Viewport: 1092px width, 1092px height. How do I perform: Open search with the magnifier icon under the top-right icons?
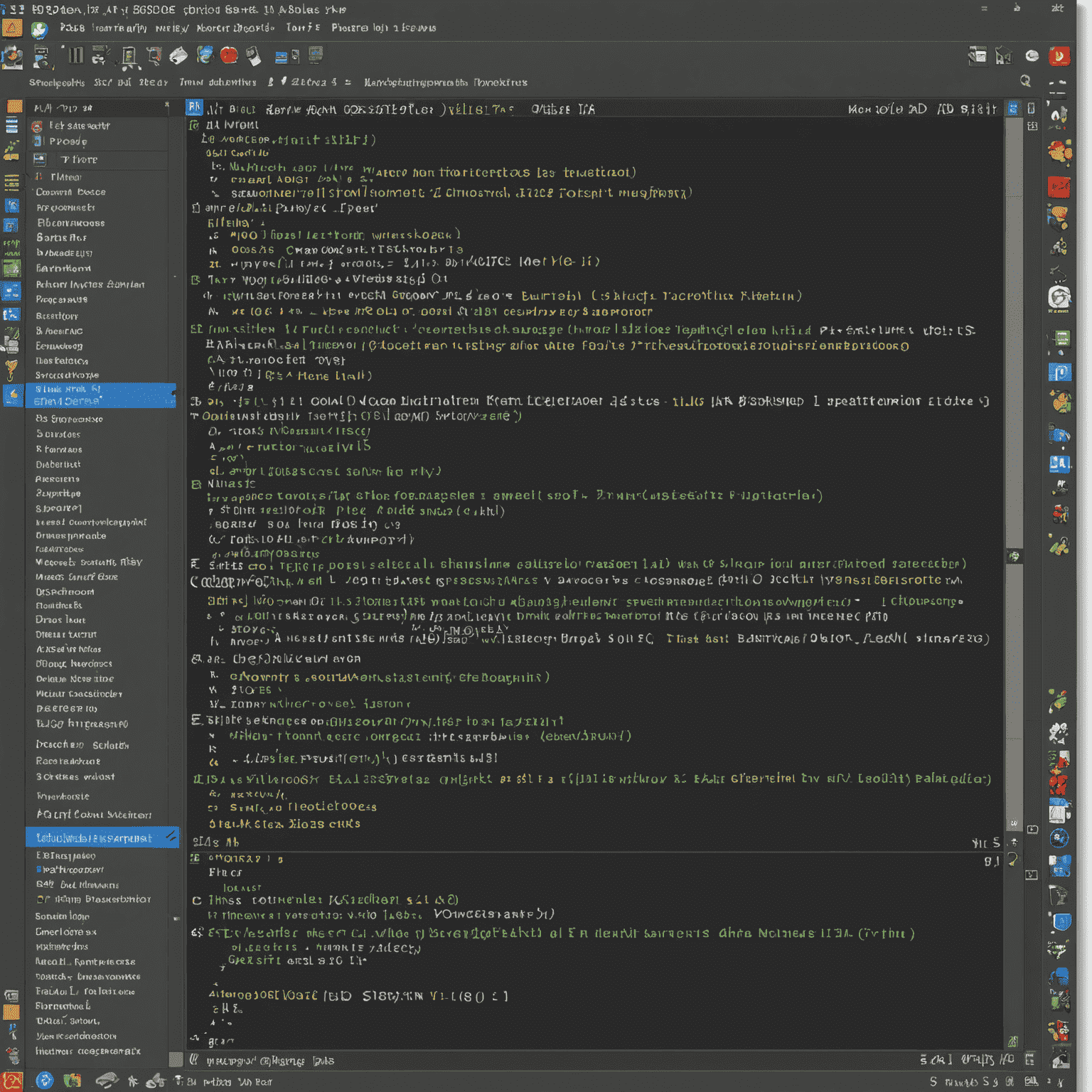pyautogui.click(x=1026, y=81)
